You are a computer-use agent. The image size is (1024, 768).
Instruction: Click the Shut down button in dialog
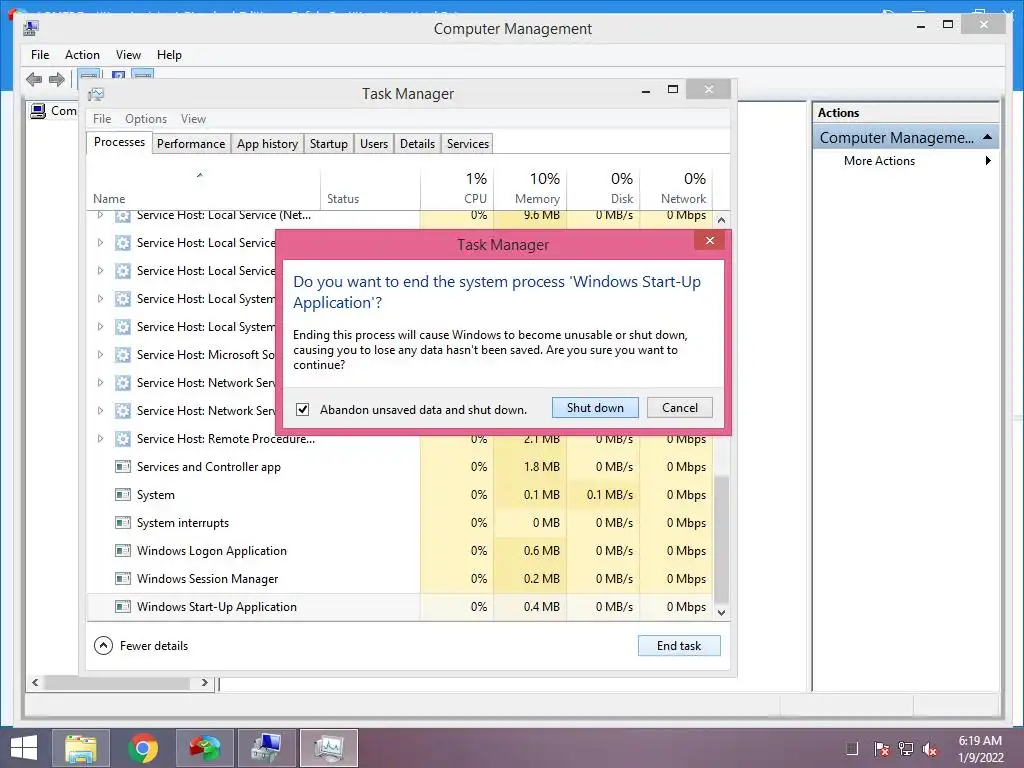595,408
